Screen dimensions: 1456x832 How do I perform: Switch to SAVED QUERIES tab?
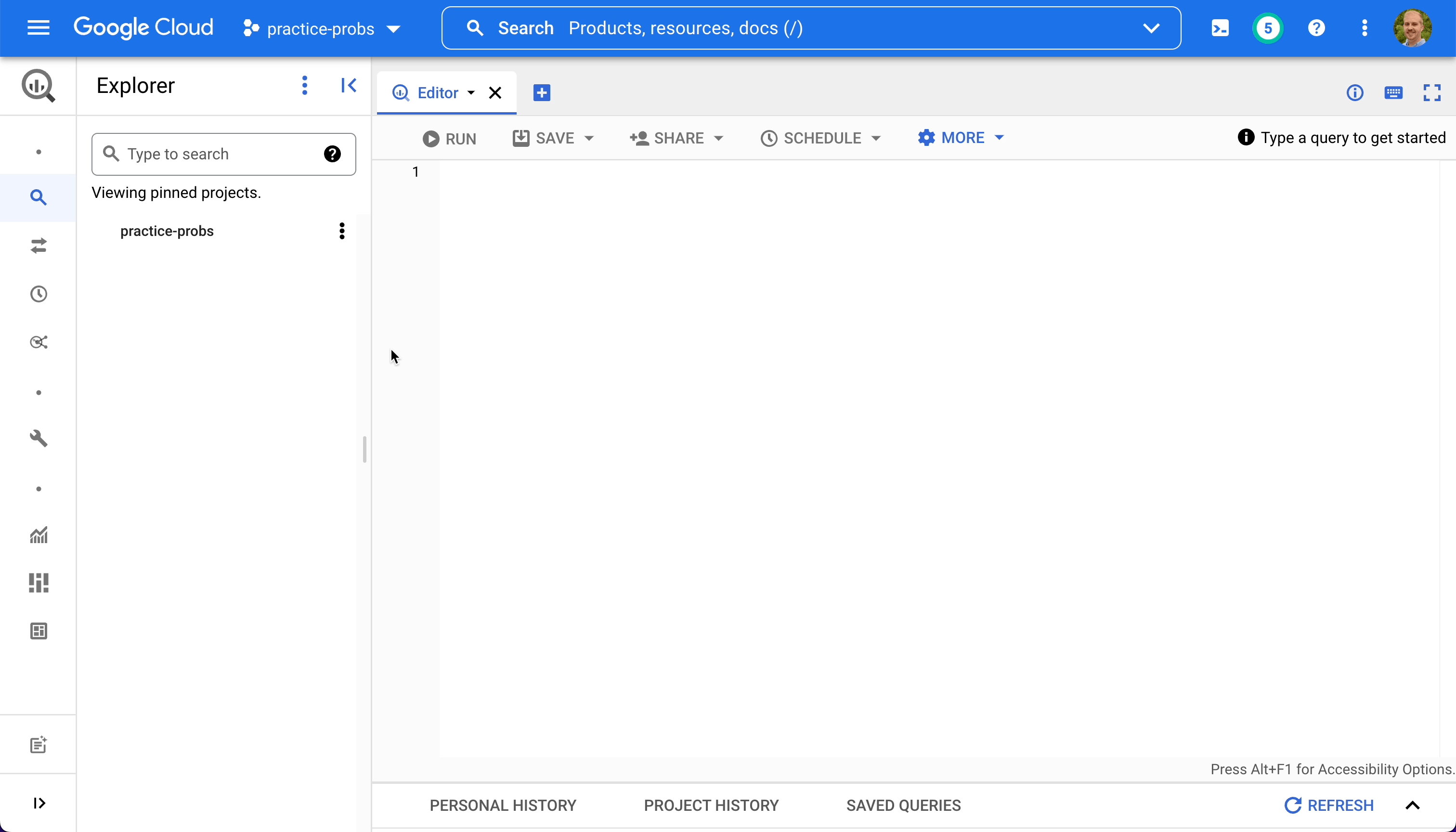tap(903, 805)
